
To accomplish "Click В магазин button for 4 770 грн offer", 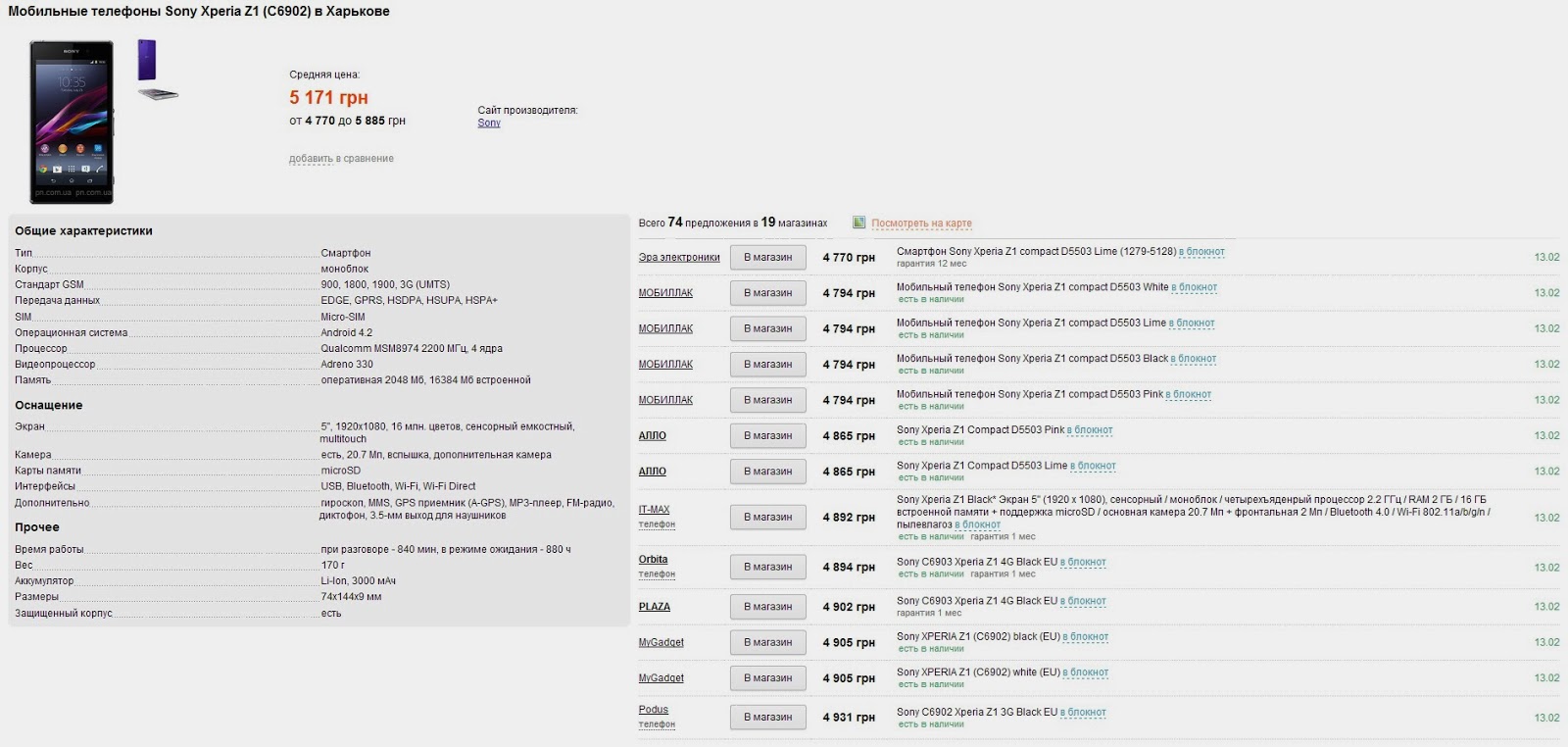I will [768, 258].
